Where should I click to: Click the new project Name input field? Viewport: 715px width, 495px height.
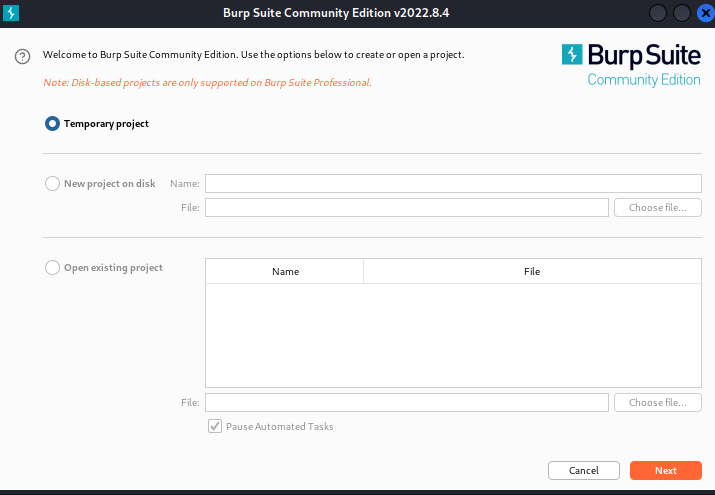[x=453, y=183]
